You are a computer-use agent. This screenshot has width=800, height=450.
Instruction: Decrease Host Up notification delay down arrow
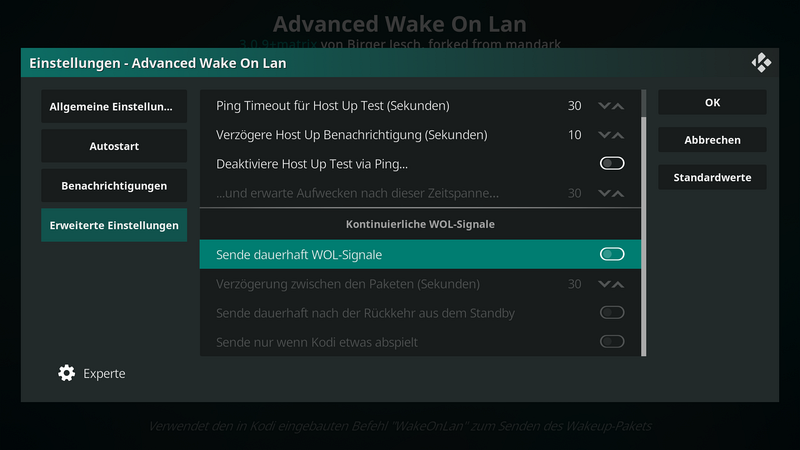[604, 135]
